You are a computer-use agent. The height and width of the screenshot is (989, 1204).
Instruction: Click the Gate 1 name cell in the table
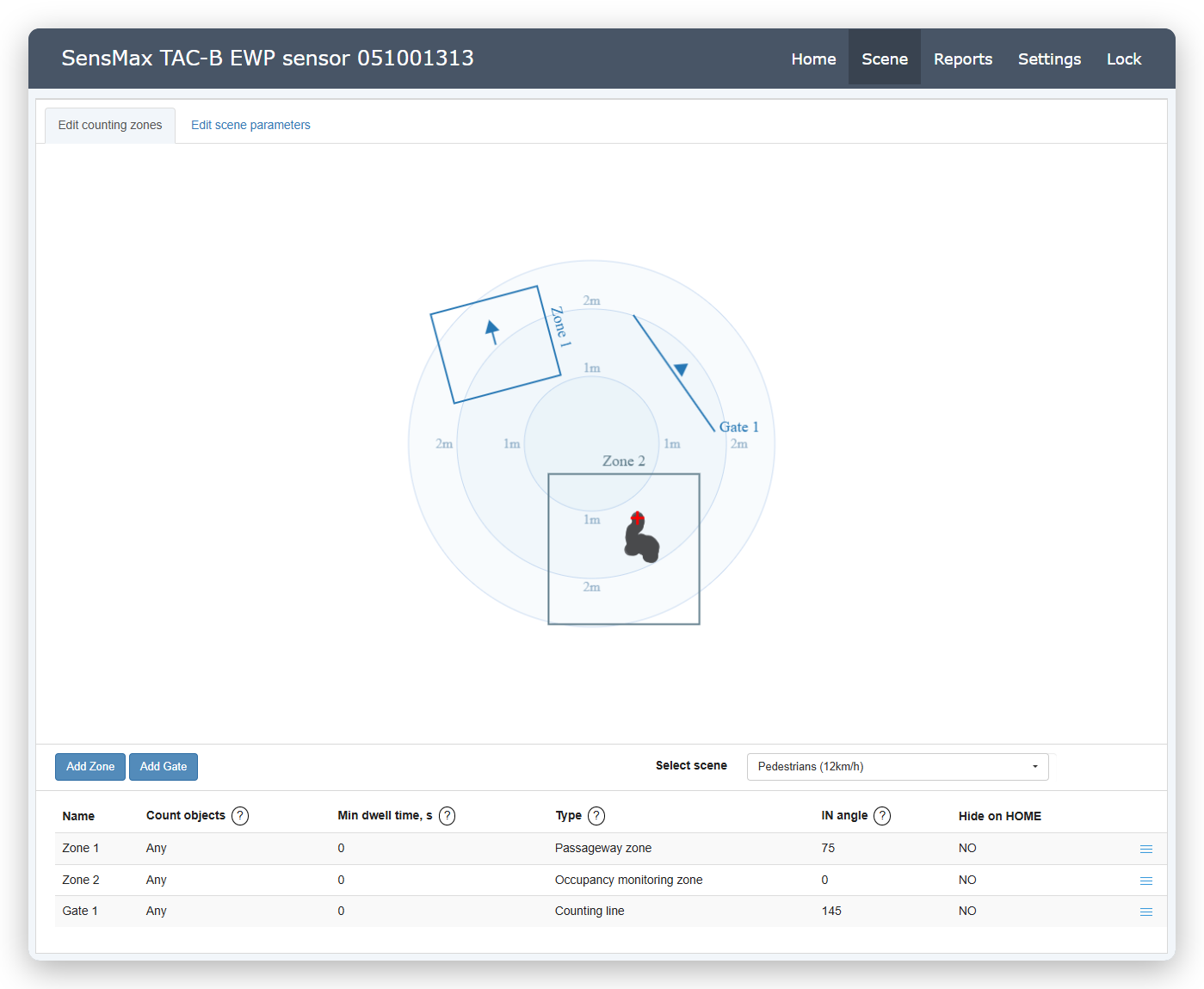(x=80, y=911)
